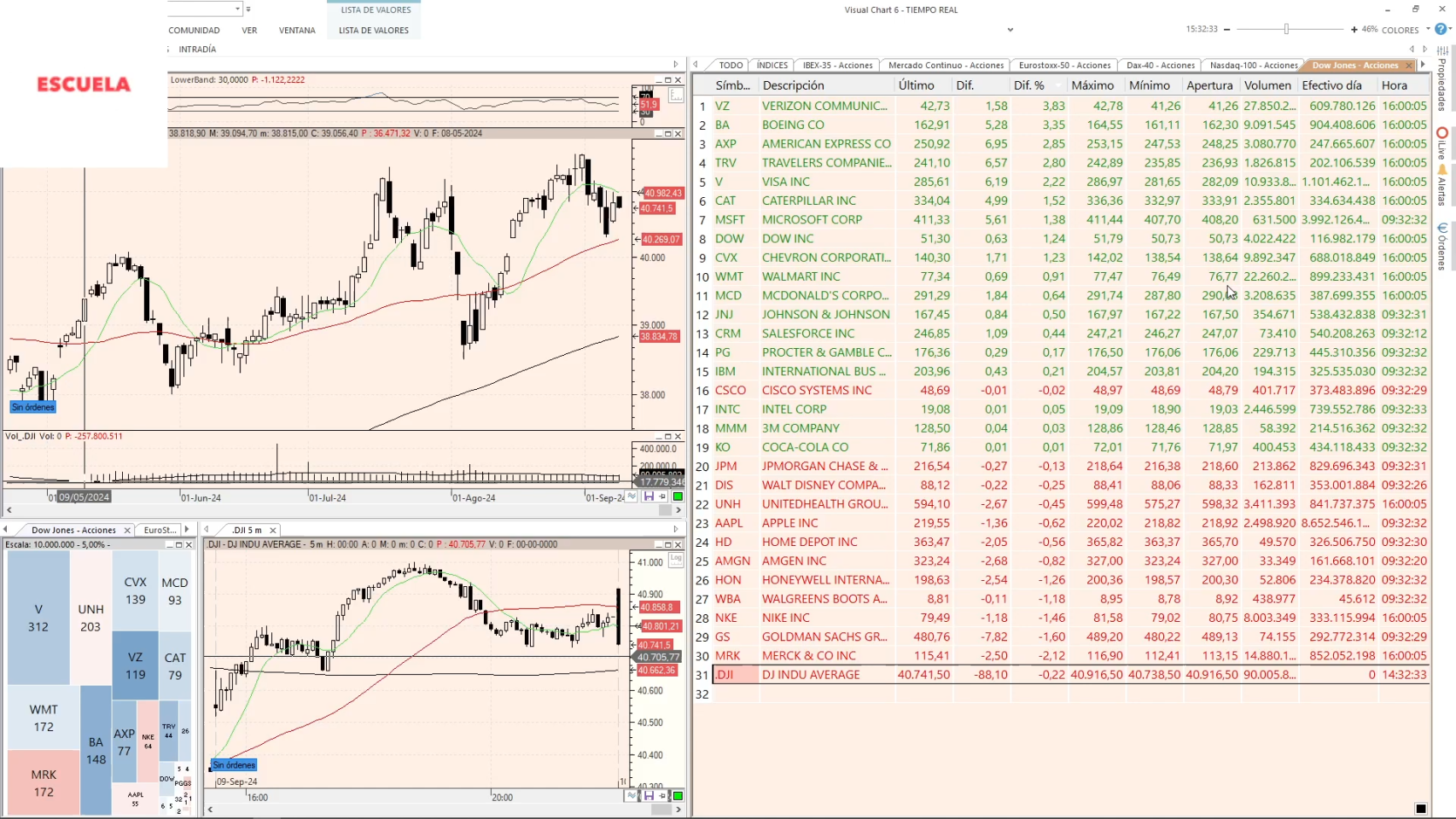This screenshot has width=1456, height=819.
Task: Toggle the Log scale button on 5-minute chart
Action: 676,560
